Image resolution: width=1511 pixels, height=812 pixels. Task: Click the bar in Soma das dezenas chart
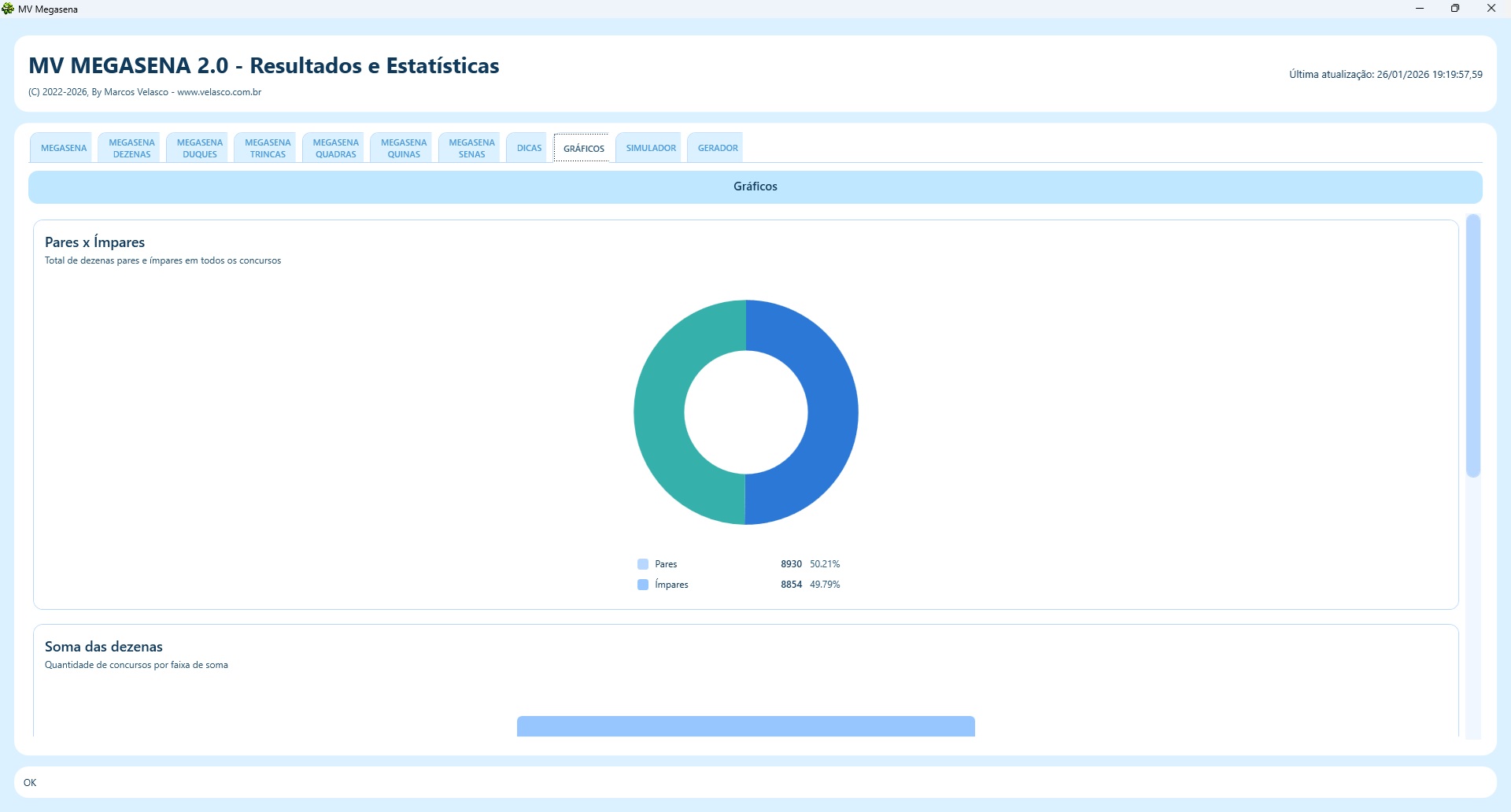745,726
